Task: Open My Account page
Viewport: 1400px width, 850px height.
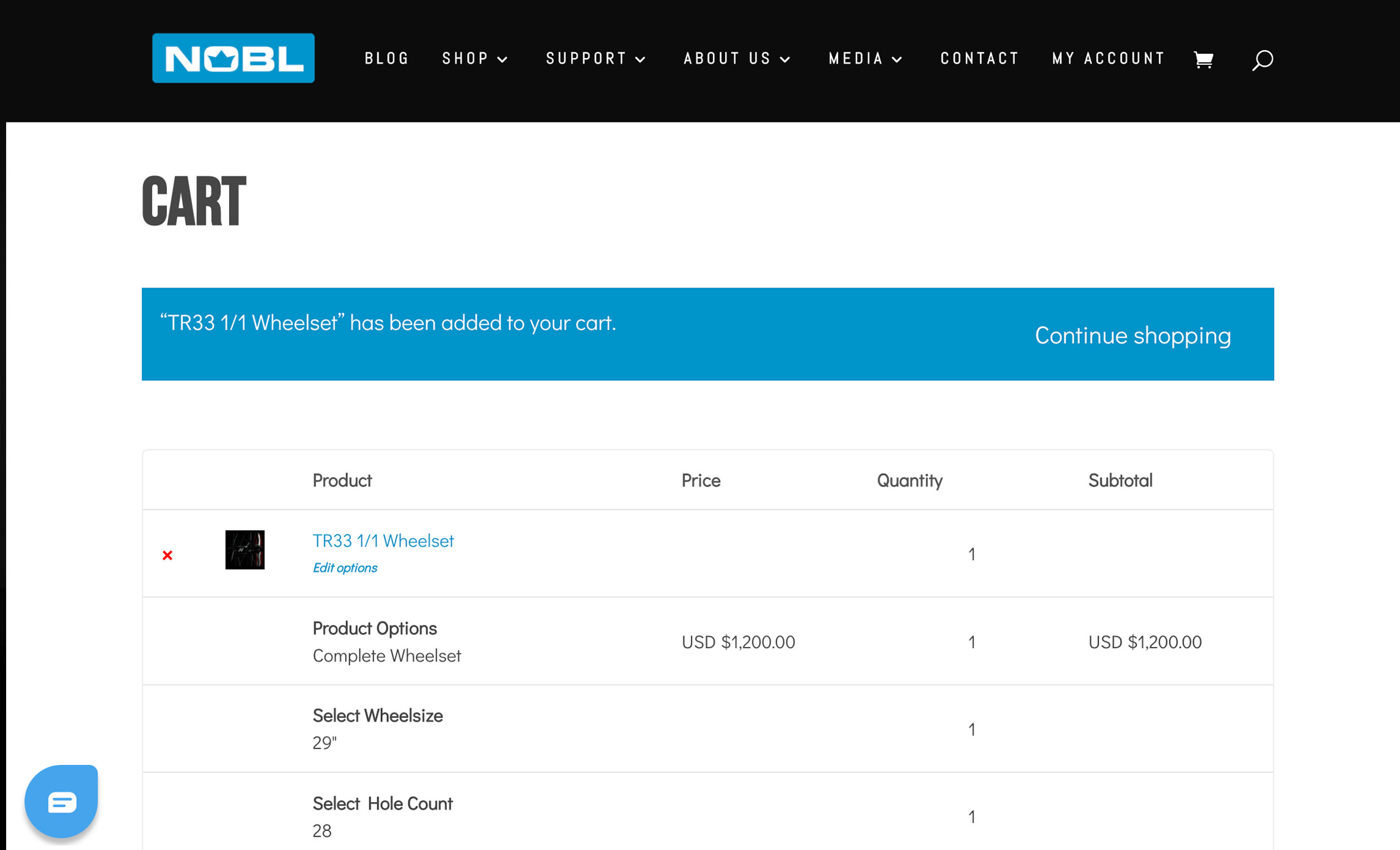Action: point(1108,59)
